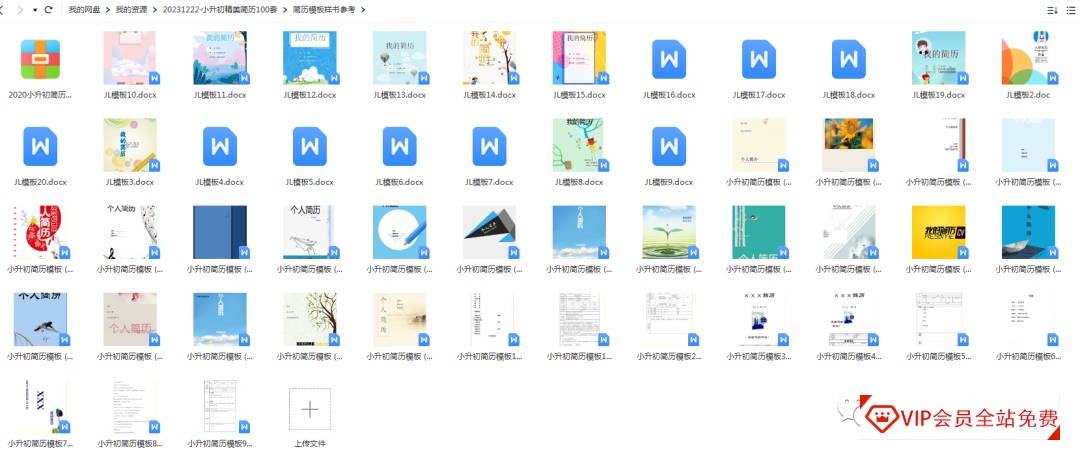The image size is (1080, 460).
Task: Select the JL模板15.docx thumbnail
Action: tap(579, 58)
